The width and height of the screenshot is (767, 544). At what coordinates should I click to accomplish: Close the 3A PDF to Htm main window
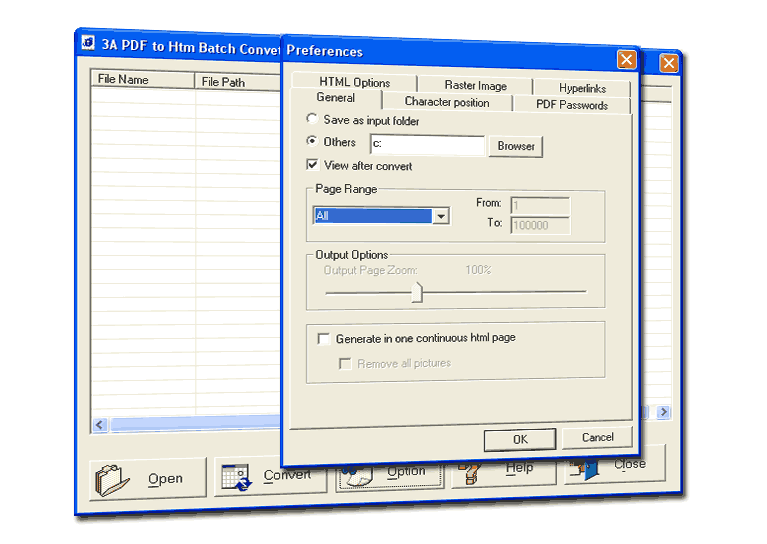(669, 63)
